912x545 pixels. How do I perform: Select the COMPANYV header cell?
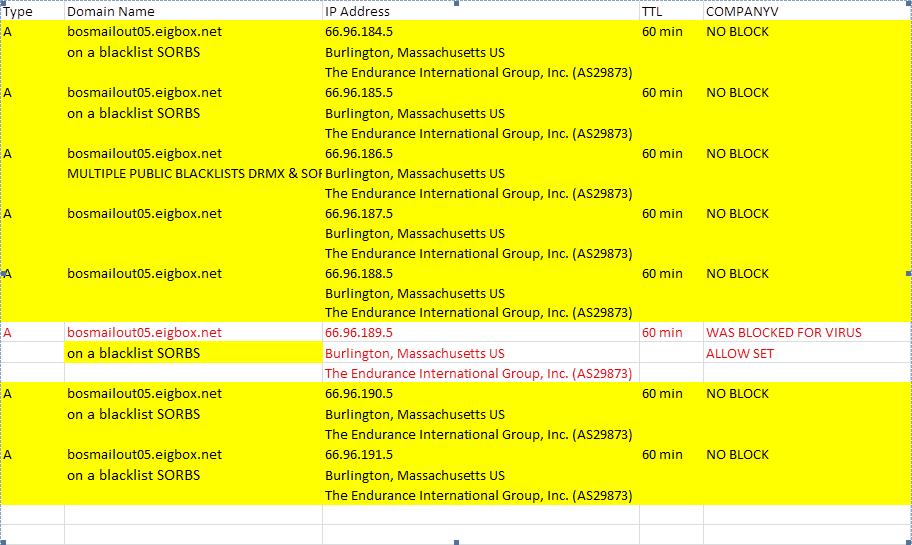pyautogui.click(x=807, y=11)
